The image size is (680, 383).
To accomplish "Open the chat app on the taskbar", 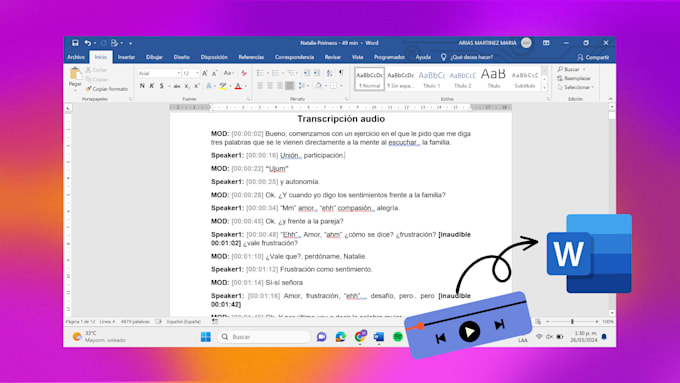I will pyautogui.click(x=321, y=337).
